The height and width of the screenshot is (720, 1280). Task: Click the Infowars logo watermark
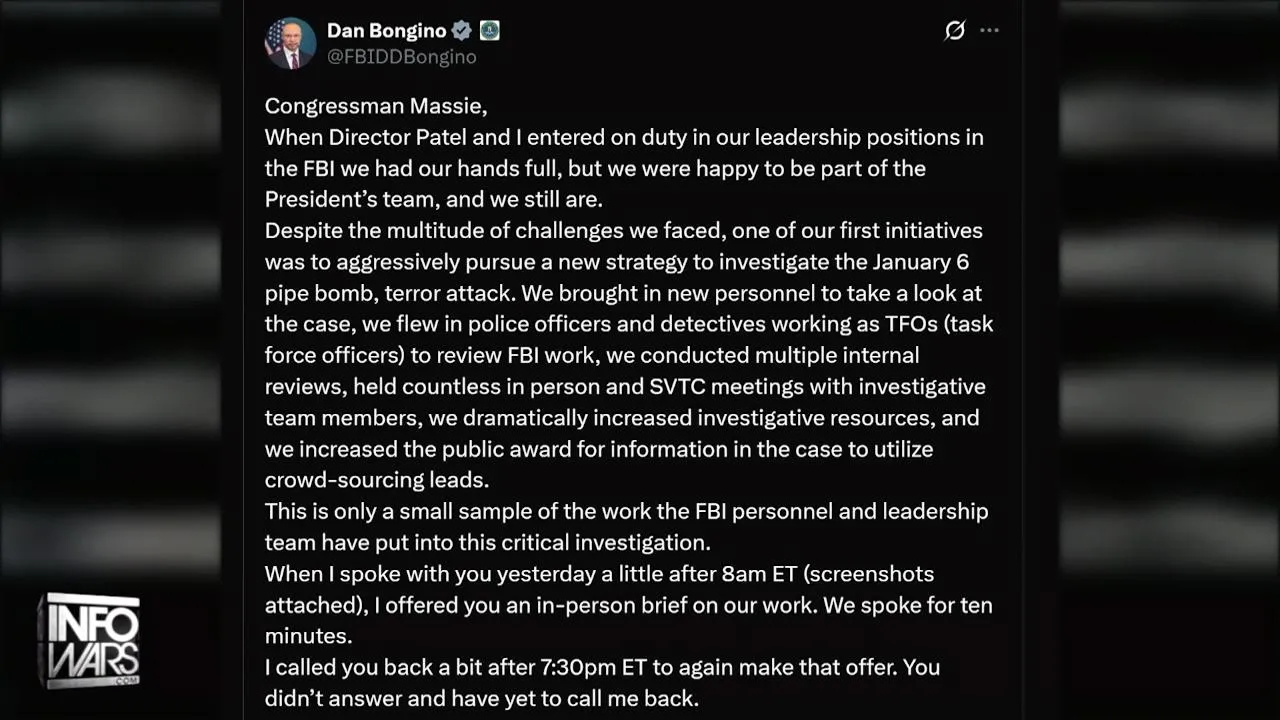point(89,639)
